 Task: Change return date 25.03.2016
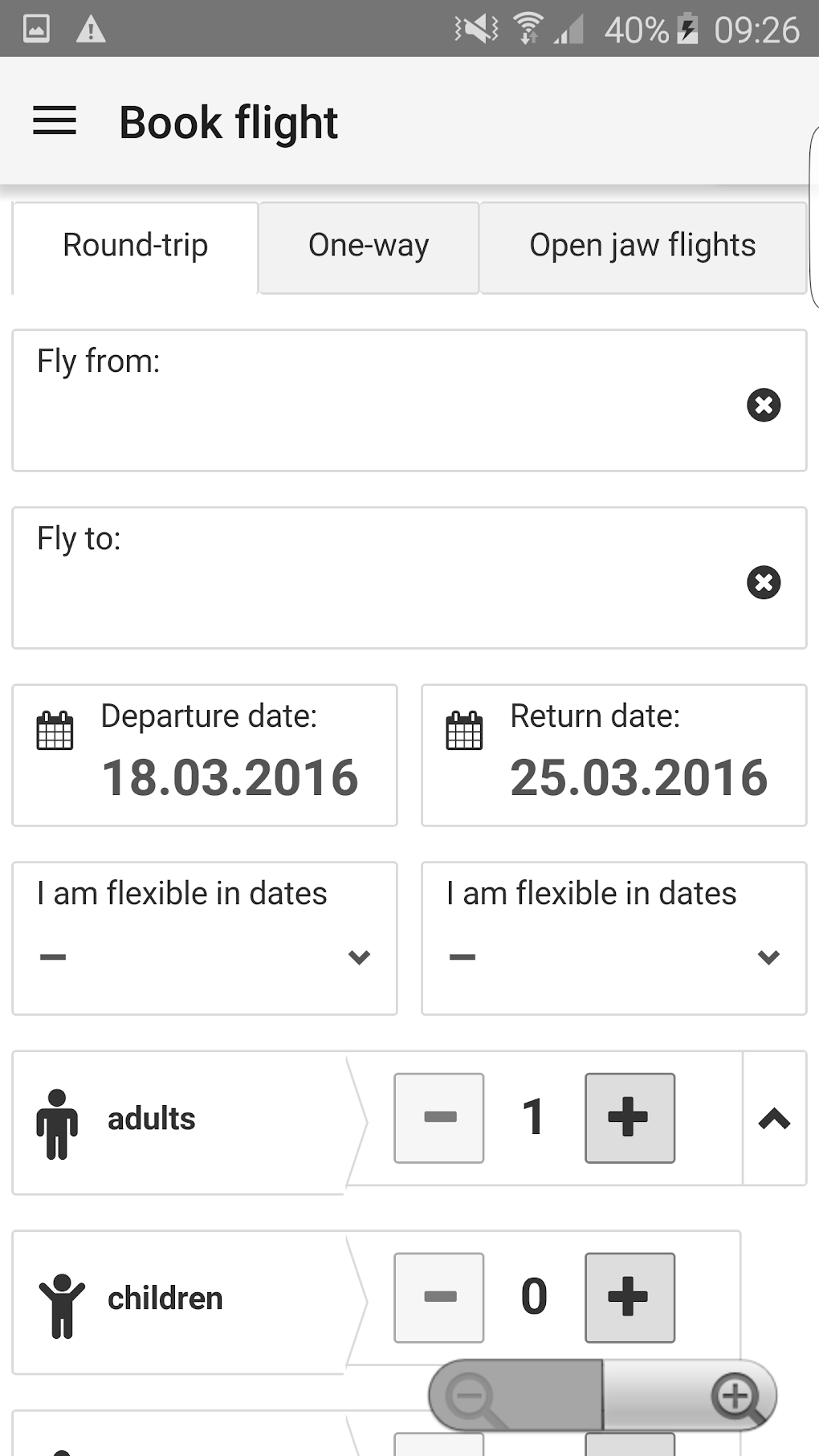tap(639, 777)
